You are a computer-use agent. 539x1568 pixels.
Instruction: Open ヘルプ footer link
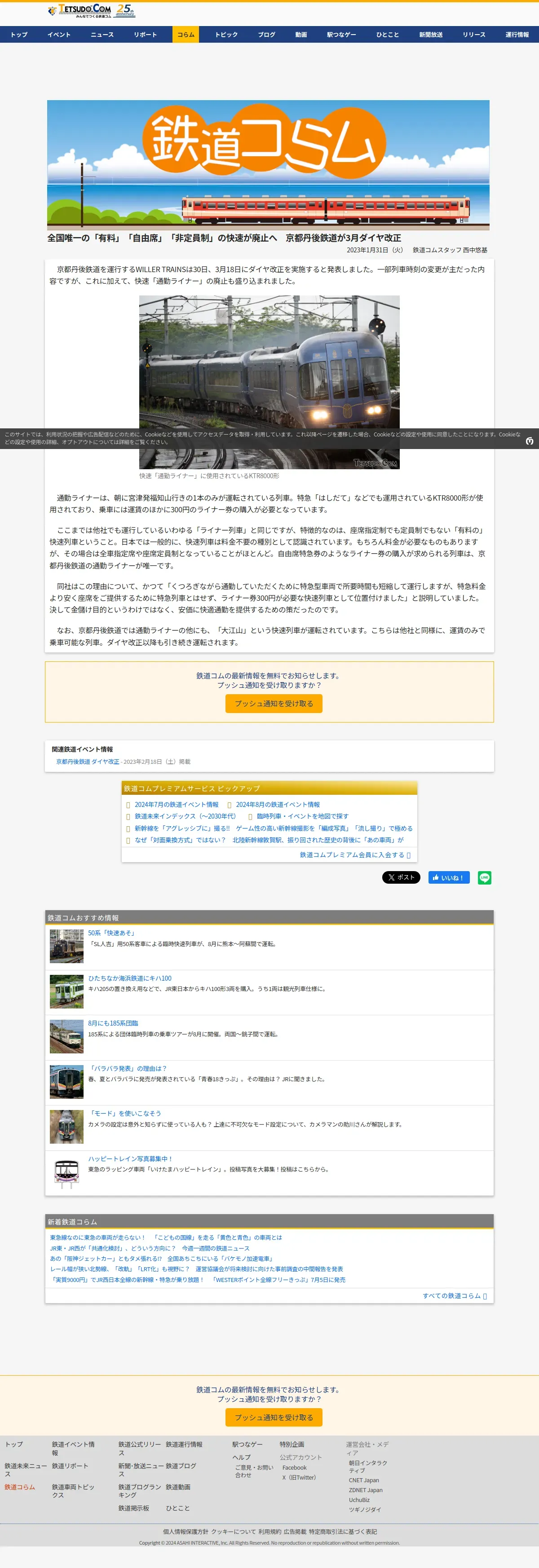(x=241, y=1457)
